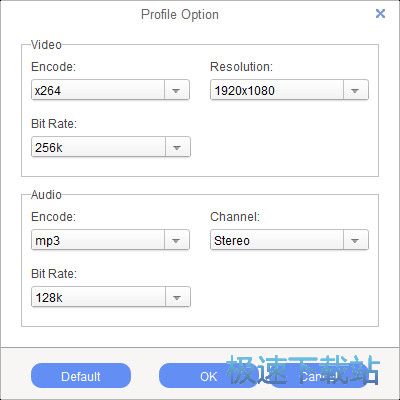The height and width of the screenshot is (400, 400).
Task: Reset settings with the Default button
Action: [x=81, y=376]
